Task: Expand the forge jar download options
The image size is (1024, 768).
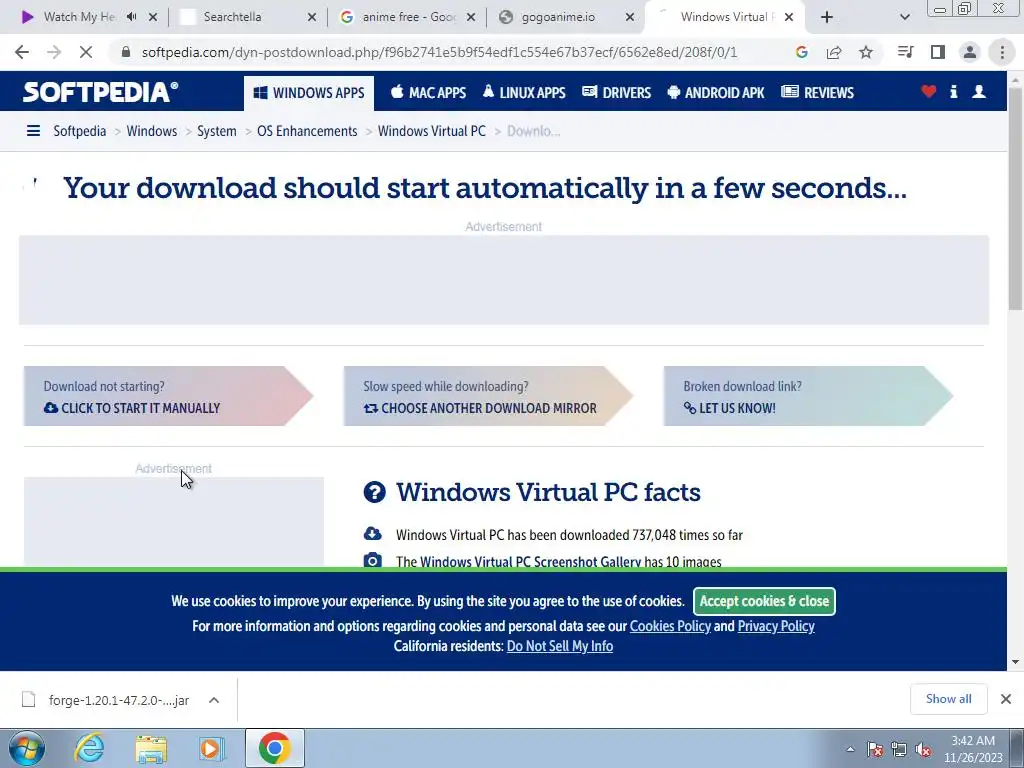Action: (x=214, y=700)
